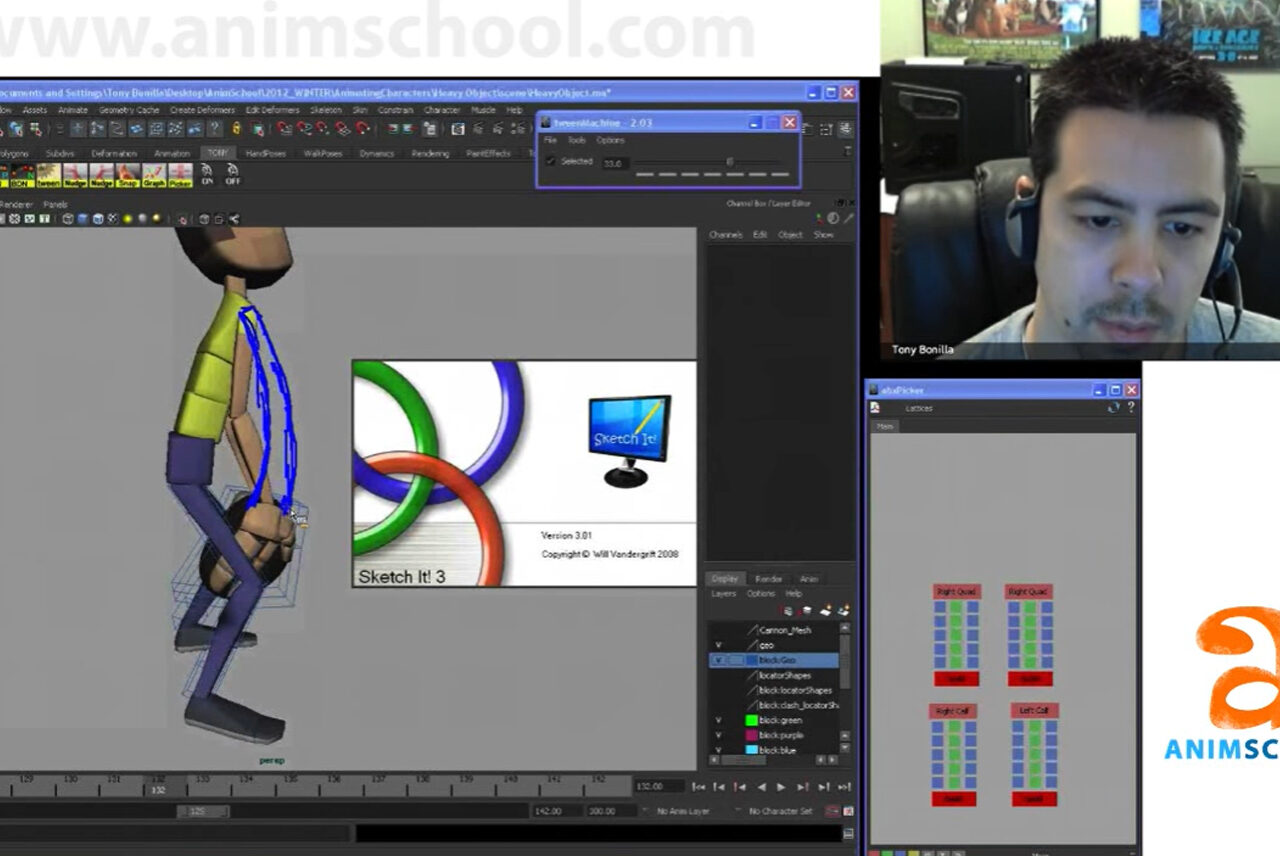
Task: Open the Geometry Cache menu
Action: click(129, 110)
